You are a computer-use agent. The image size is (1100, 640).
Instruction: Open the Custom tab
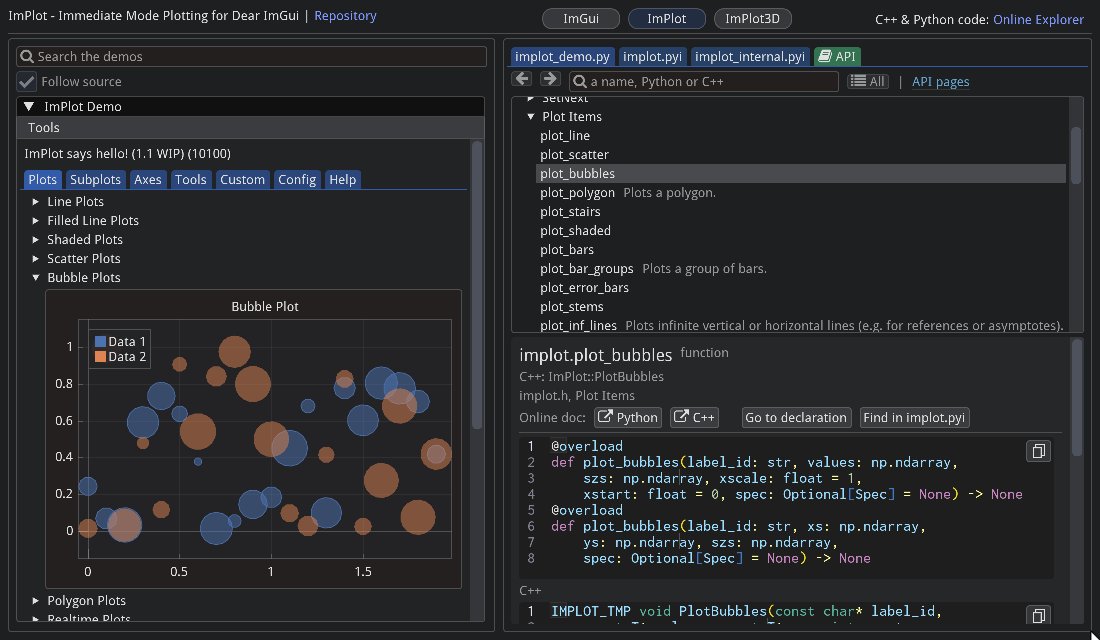[242, 180]
